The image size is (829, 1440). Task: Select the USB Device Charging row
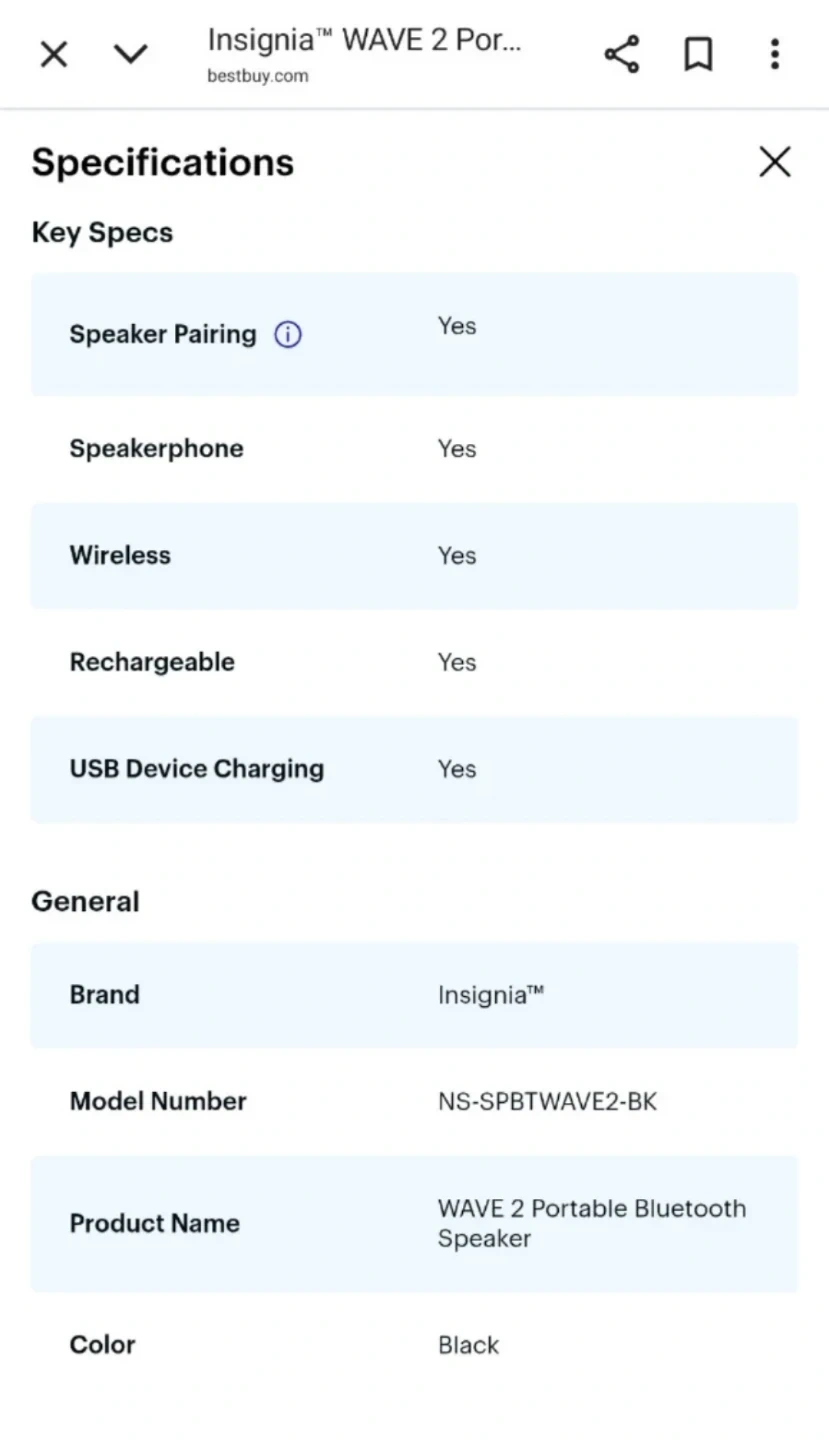click(414, 769)
